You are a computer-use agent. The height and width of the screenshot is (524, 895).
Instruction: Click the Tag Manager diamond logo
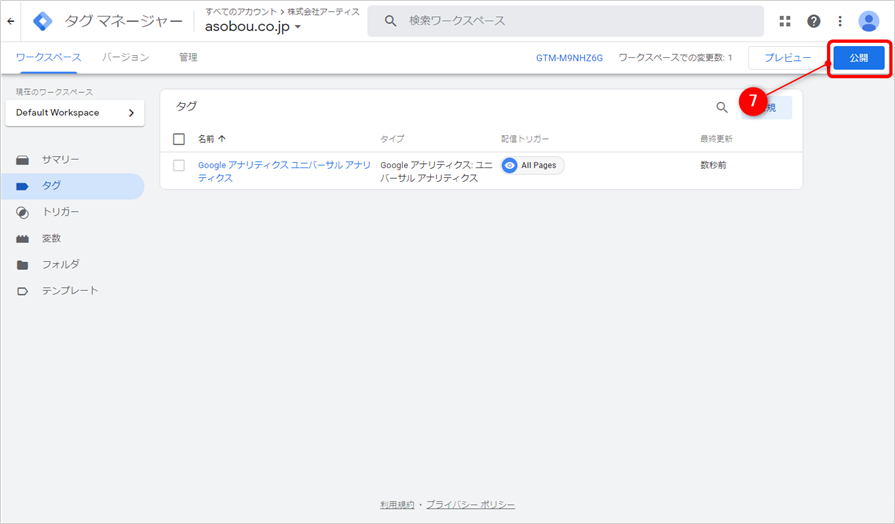(43, 21)
